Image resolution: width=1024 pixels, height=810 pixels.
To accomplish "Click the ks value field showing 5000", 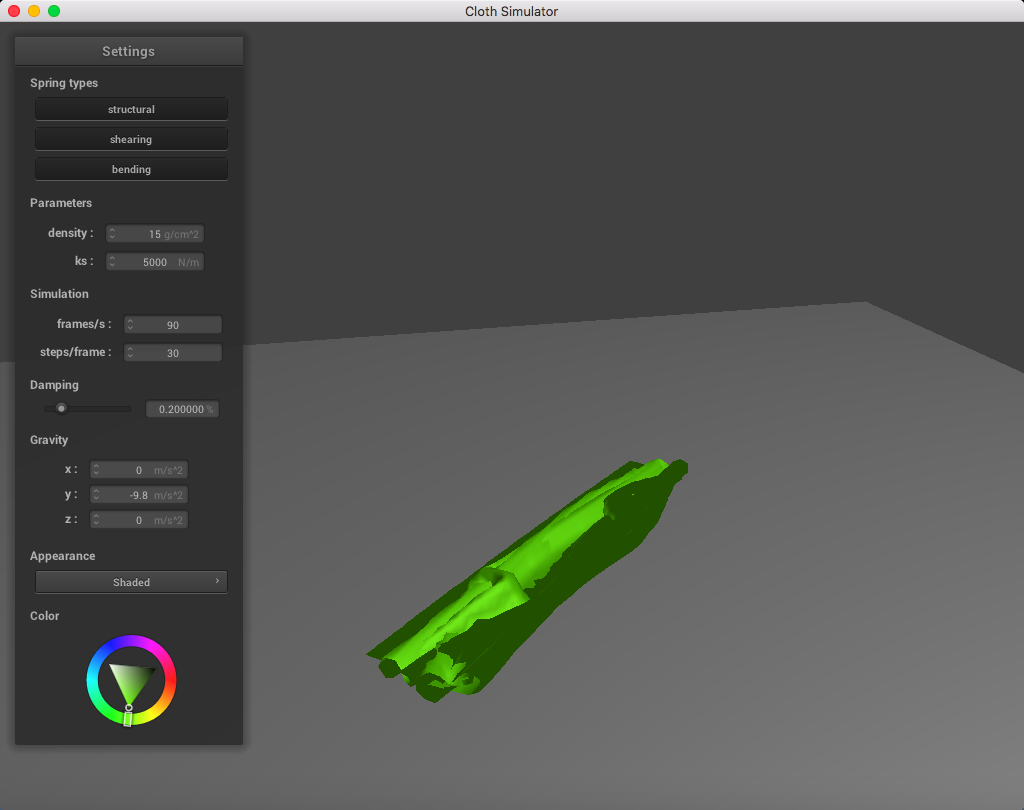I will [155, 262].
